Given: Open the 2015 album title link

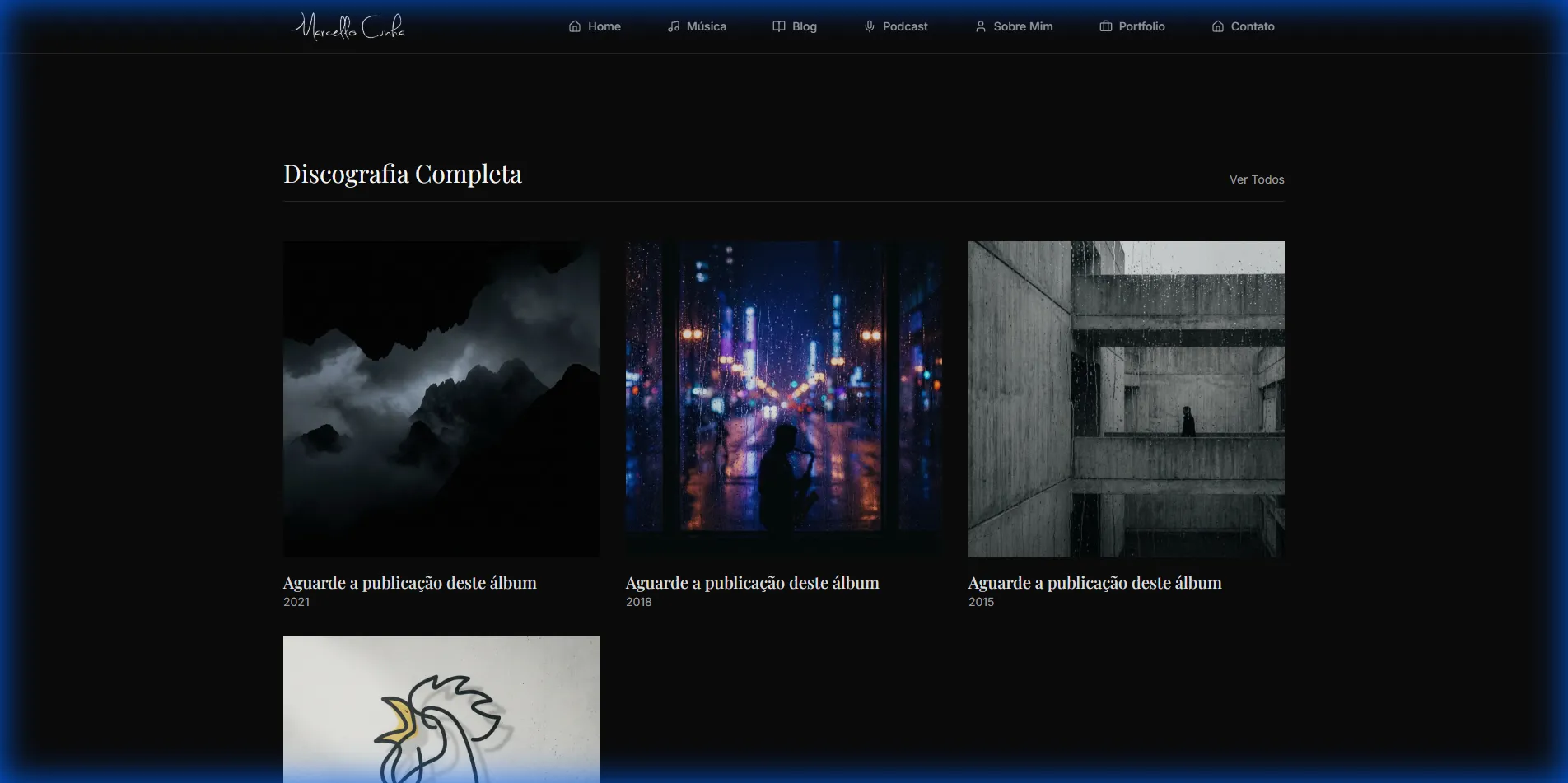Looking at the screenshot, I should click(1094, 583).
